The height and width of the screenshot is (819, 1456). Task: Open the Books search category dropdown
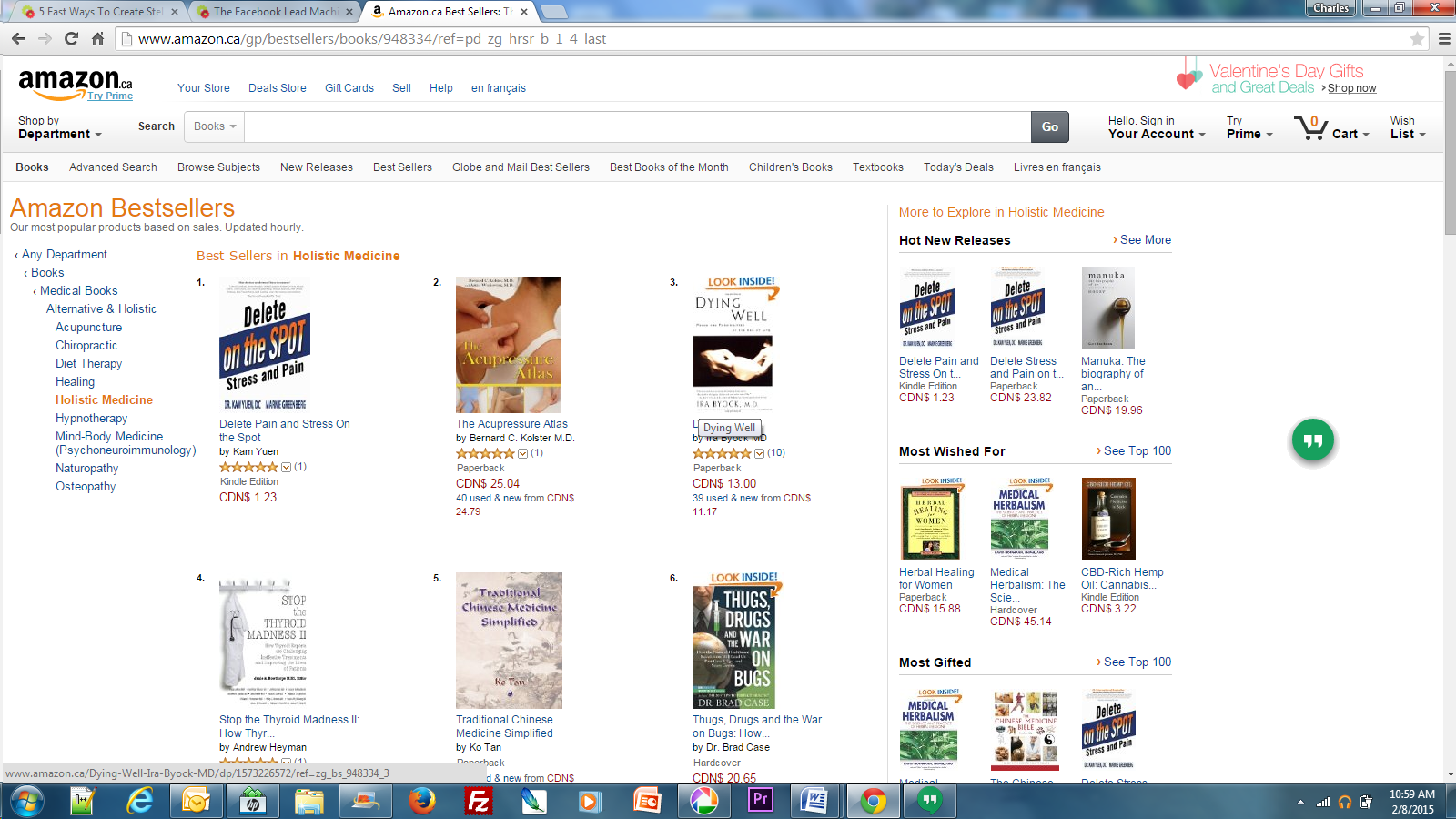coord(215,126)
